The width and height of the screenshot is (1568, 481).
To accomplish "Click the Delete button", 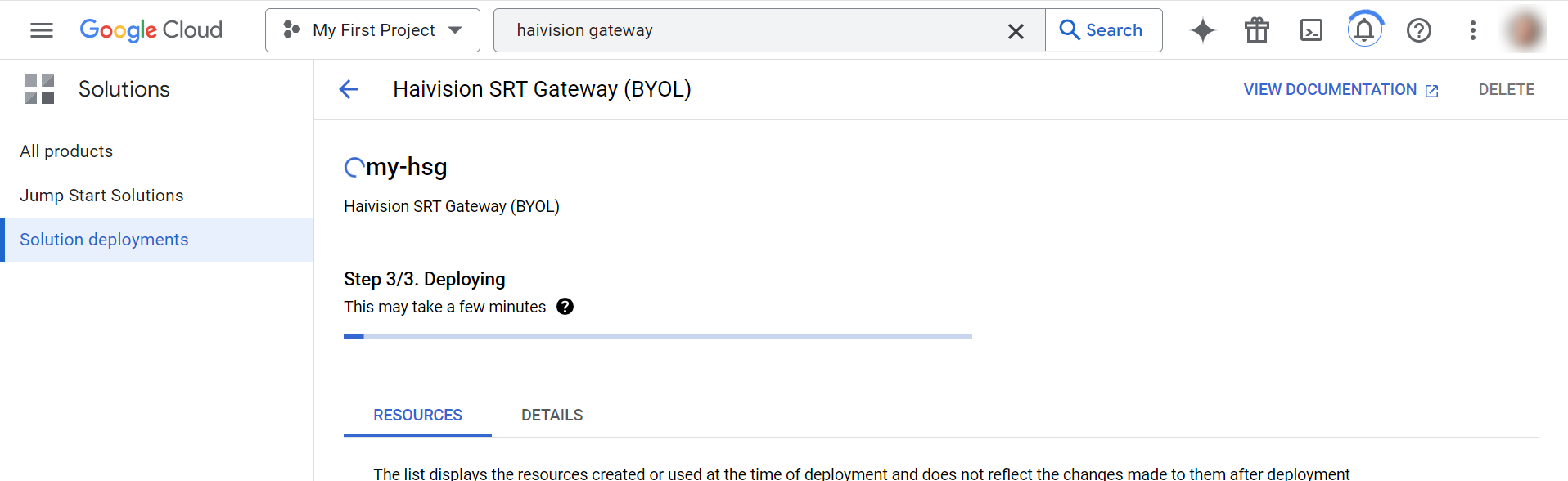I will tap(1506, 90).
